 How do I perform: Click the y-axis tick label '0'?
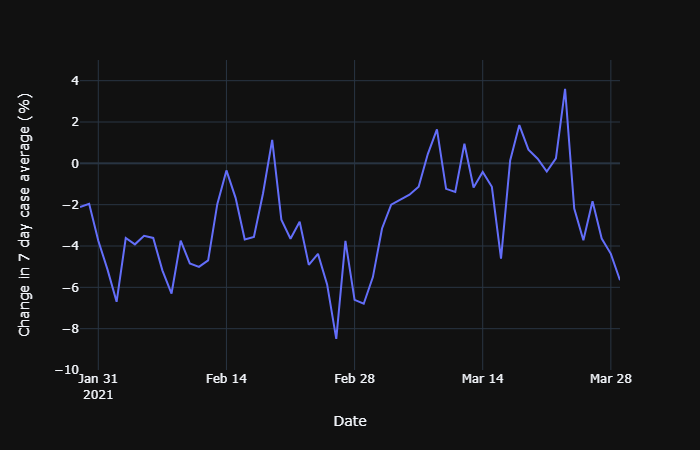point(75,163)
